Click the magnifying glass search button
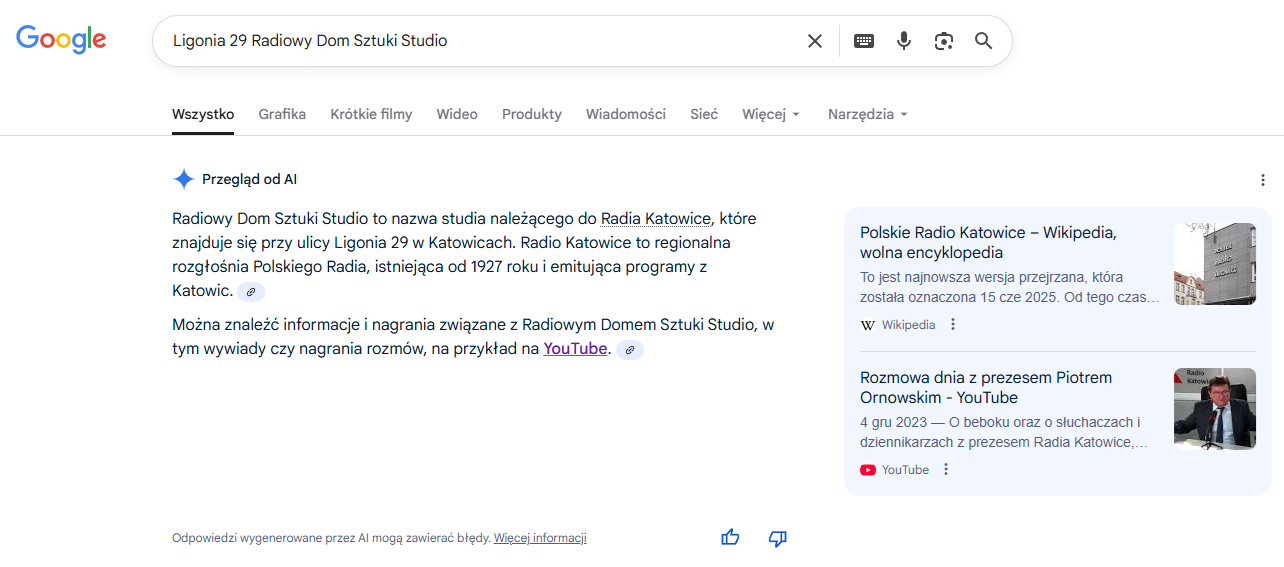The height and width of the screenshot is (567, 1284). coord(984,41)
